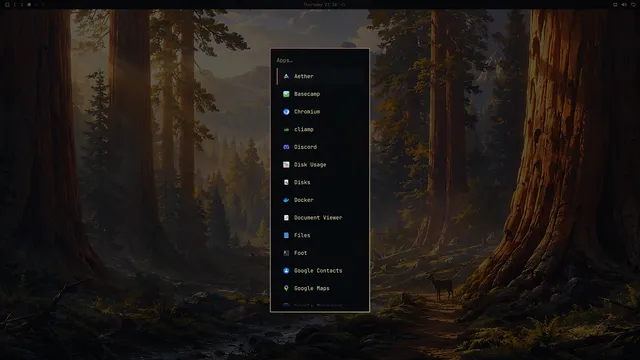Click the Google Maps pin icon
Image resolution: width=640 pixels, height=360 pixels.
click(286, 288)
